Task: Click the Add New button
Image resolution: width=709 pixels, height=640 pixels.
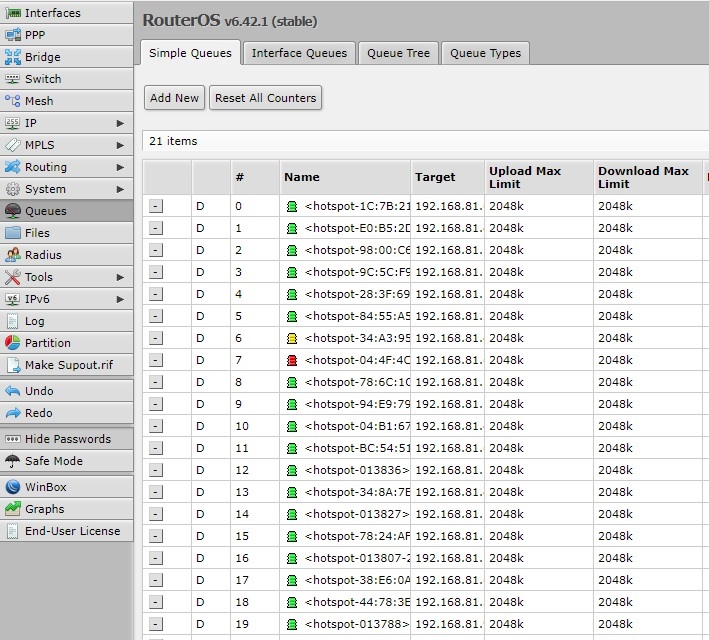Action: (174, 98)
